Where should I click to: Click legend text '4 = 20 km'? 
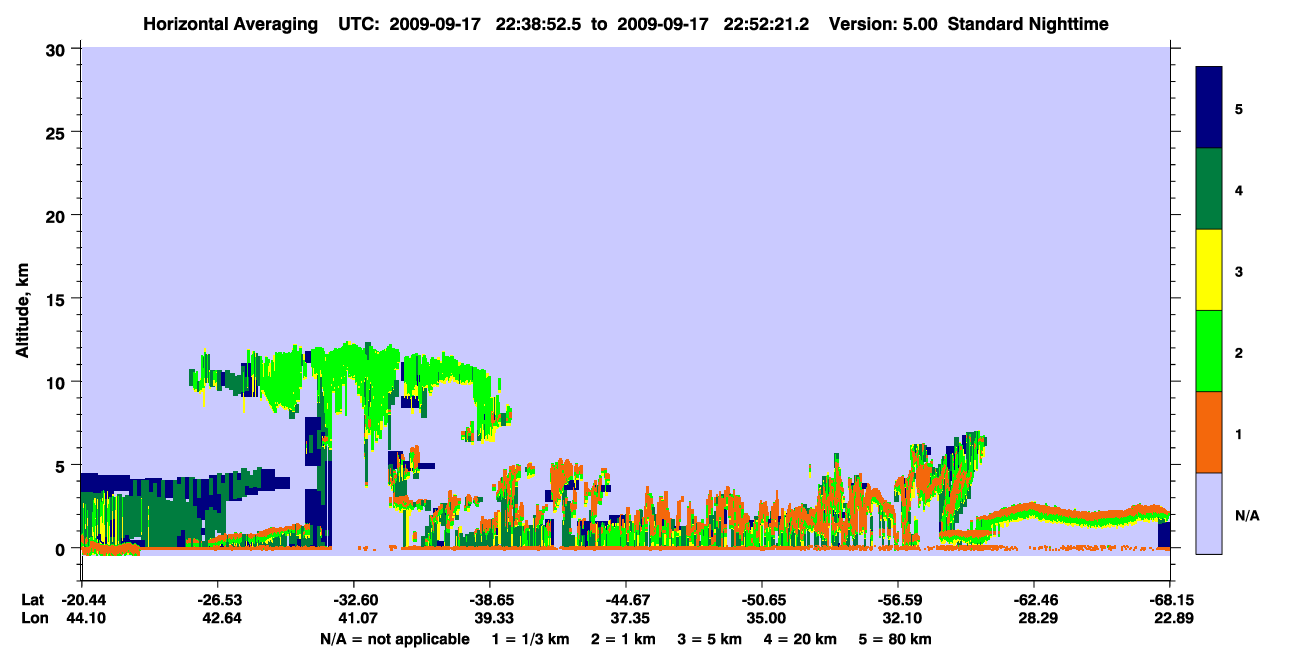[x=803, y=639]
